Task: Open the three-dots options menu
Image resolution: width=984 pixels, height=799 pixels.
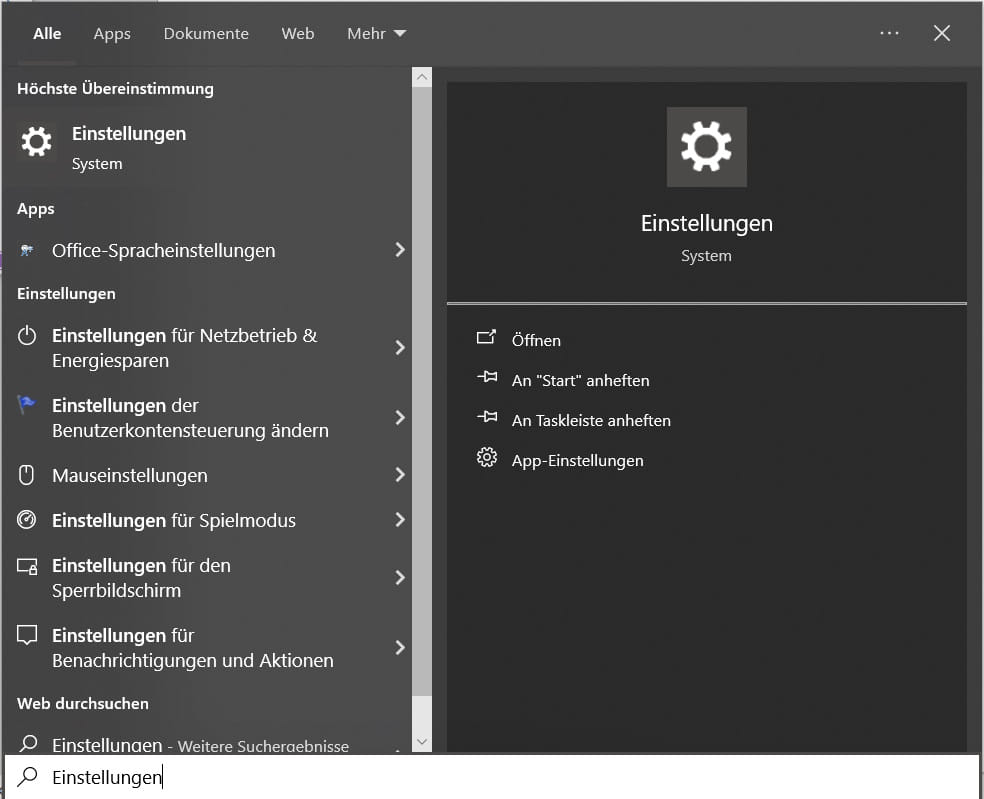Action: tap(889, 33)
